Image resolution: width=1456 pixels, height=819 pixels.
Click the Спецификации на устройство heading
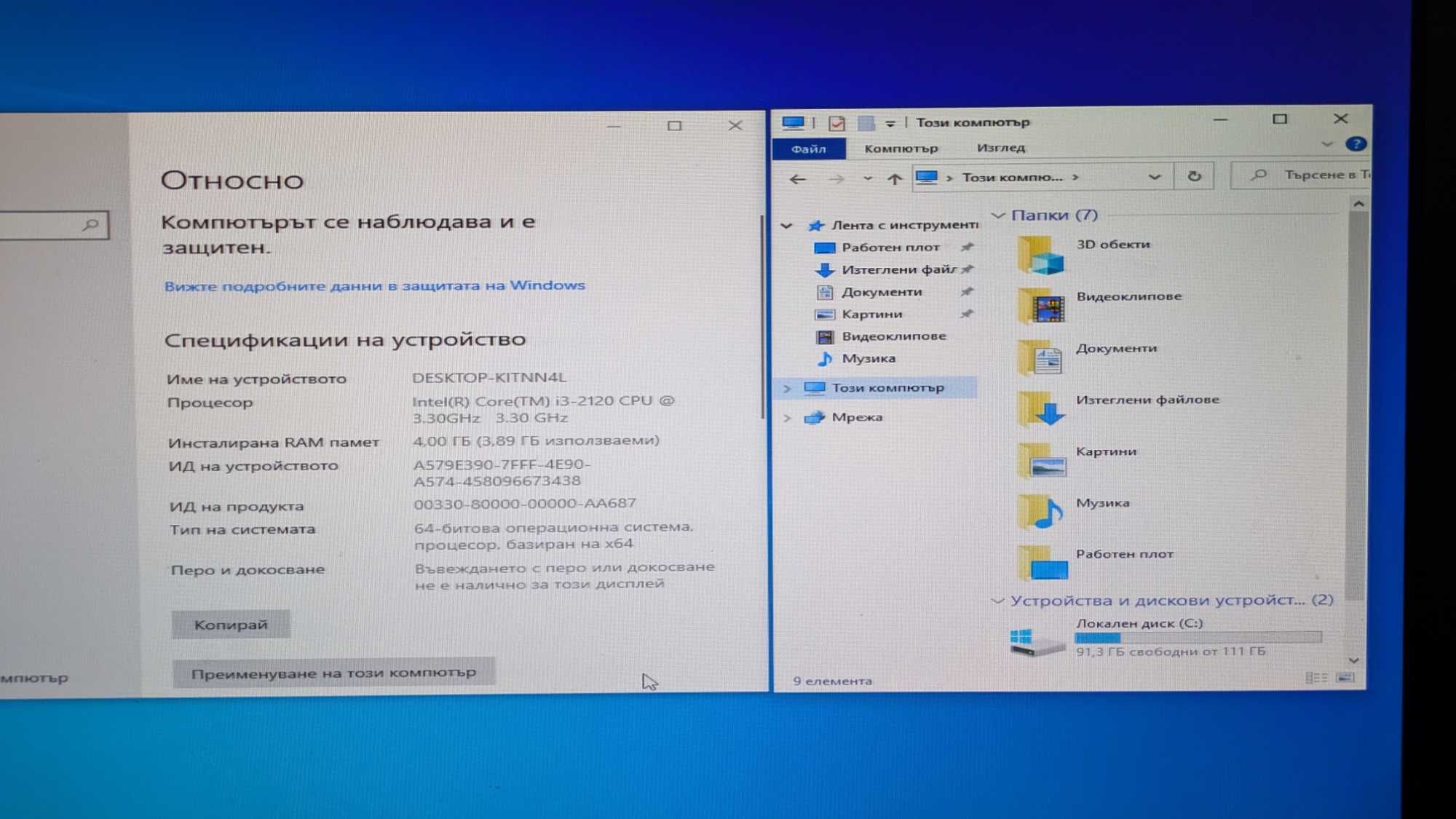tap(344, 339)
